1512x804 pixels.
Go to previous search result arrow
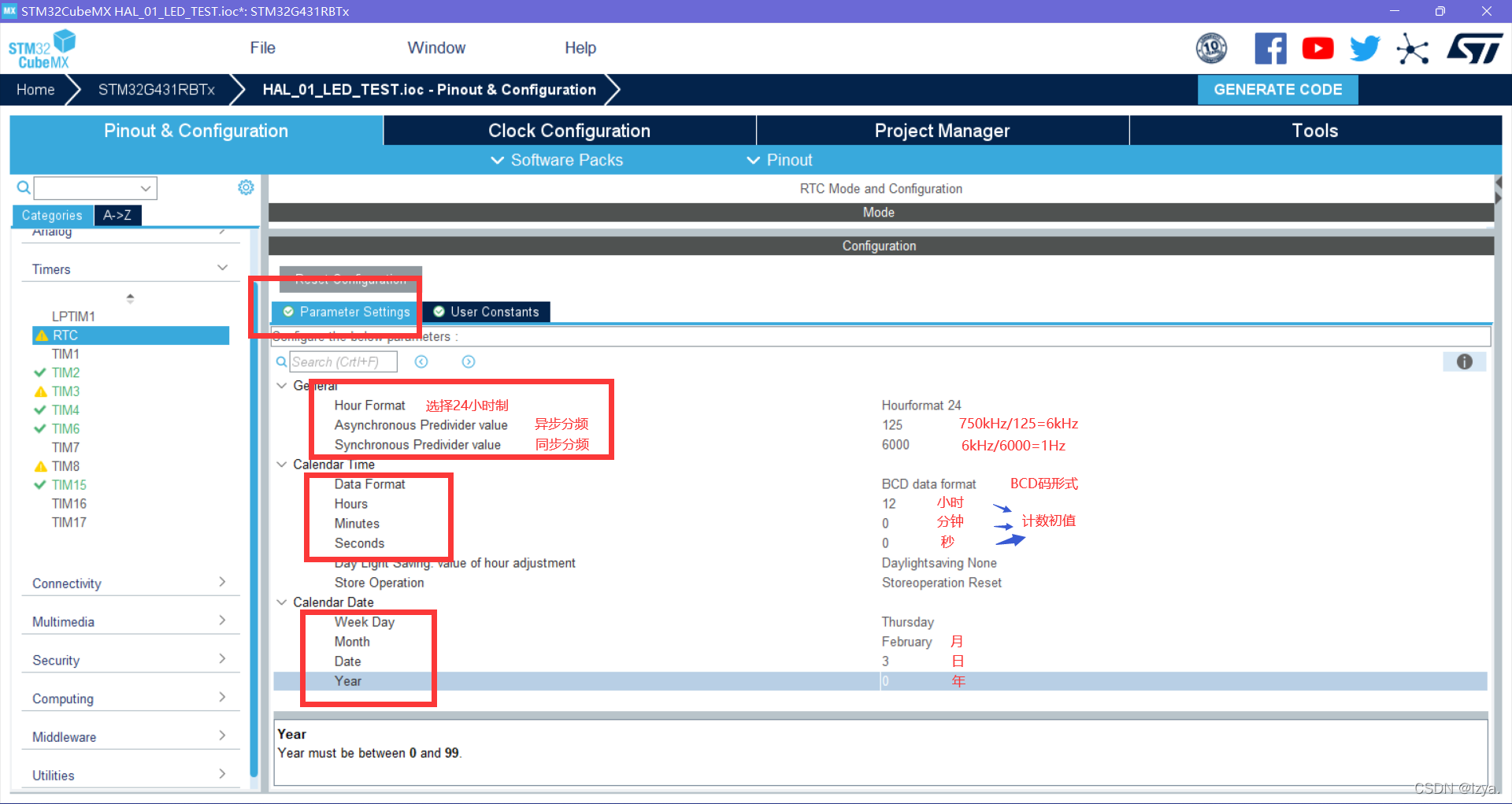(421, 361)
